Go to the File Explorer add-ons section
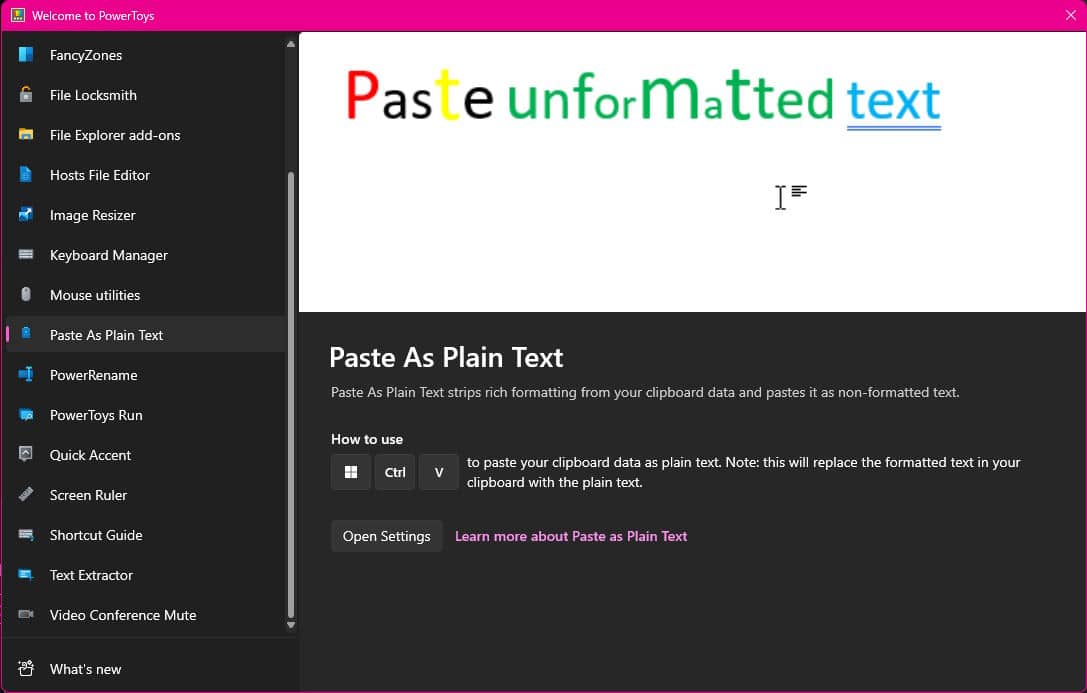1087x693 pixels. 113,135
